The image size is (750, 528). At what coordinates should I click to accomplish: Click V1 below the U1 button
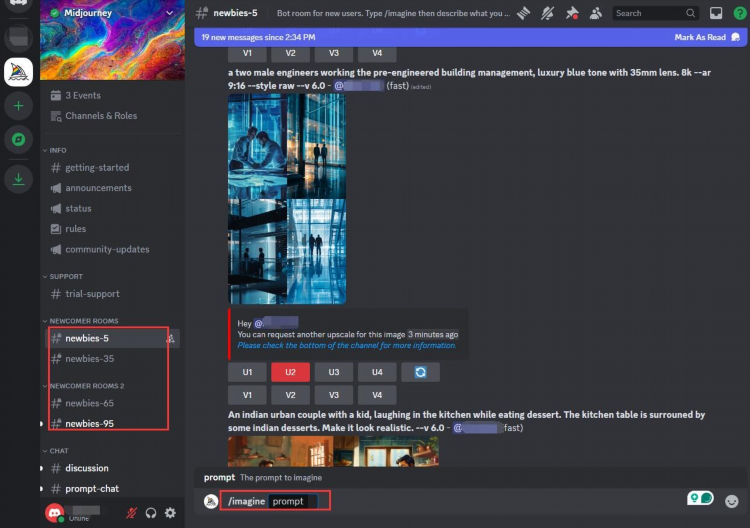(247, 395)
